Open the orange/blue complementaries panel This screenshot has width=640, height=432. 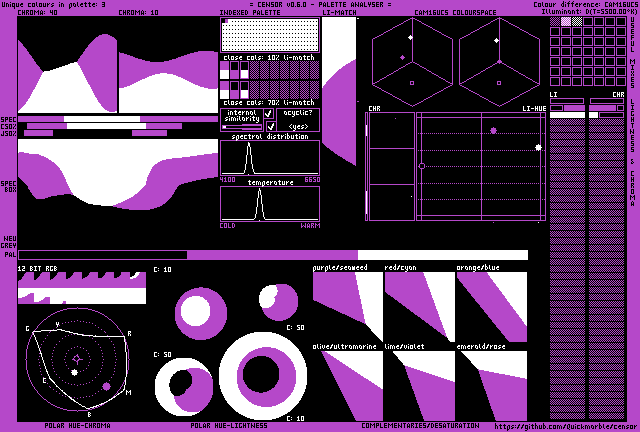(x=492, y=307)
